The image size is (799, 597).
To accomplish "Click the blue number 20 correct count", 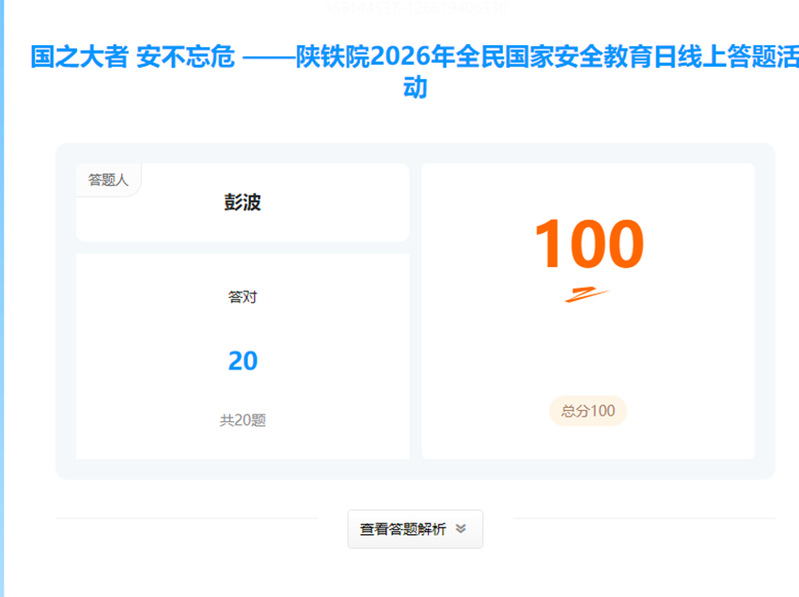I will (x=242, y=361).
